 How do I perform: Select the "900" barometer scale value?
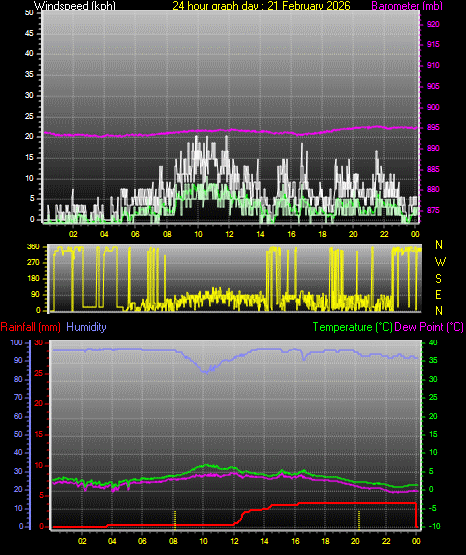click(x=433, y=107)
